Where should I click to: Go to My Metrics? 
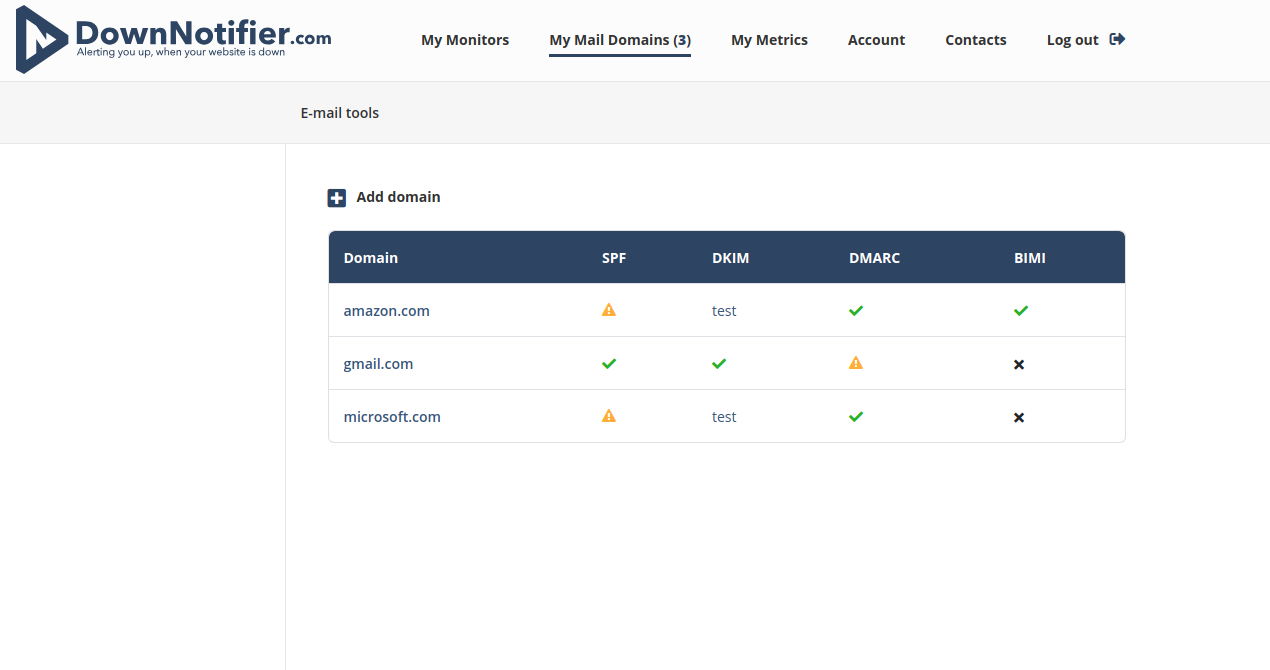(x=769, y=40)
